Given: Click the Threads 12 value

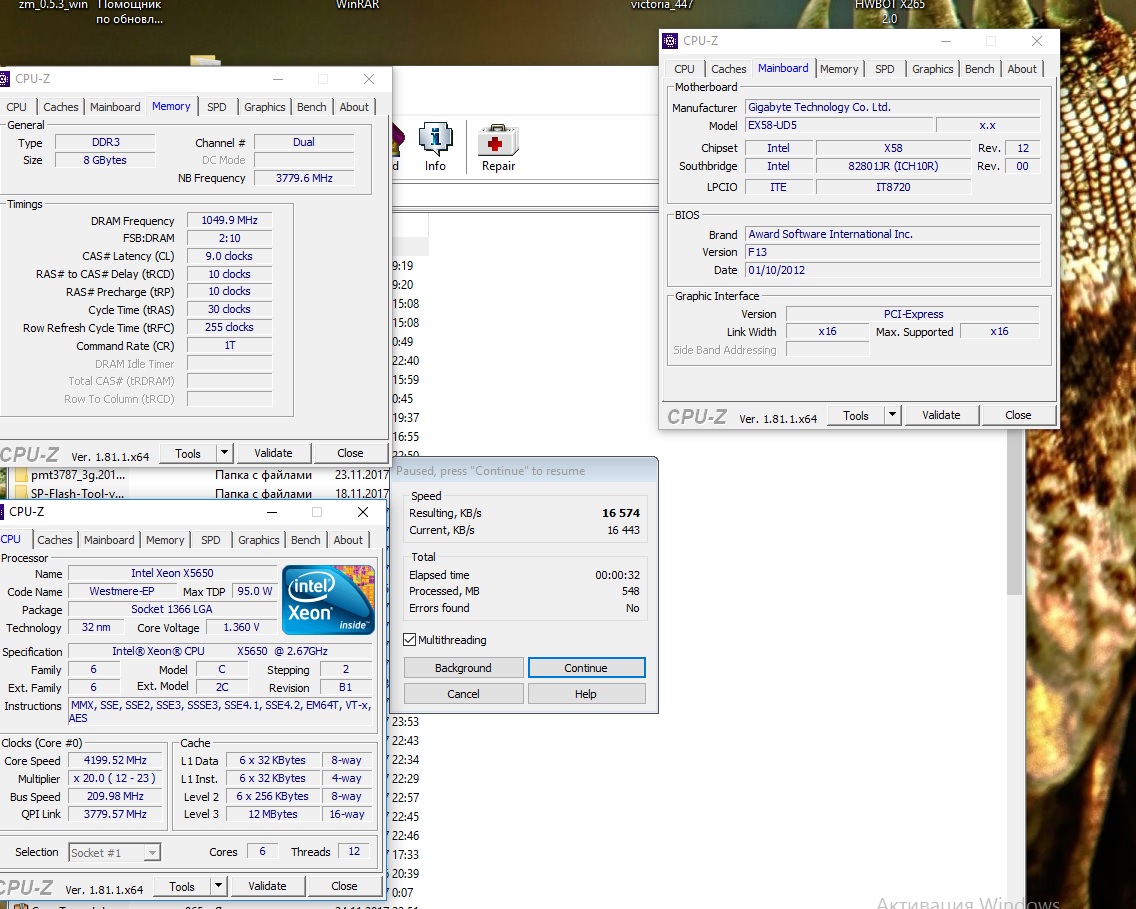Looking at the screenshot, I should pyautogui.click(x=354, y=851).
